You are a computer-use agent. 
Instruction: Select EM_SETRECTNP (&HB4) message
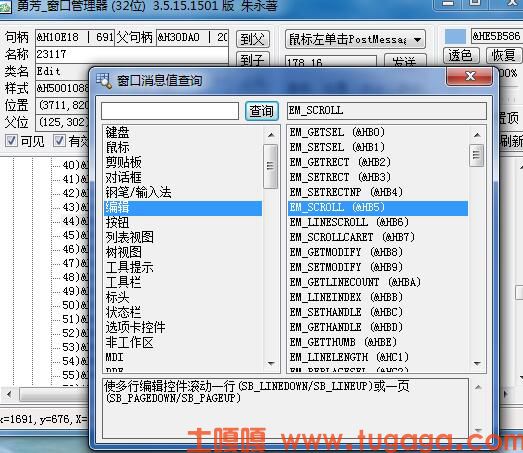[378, 192]
